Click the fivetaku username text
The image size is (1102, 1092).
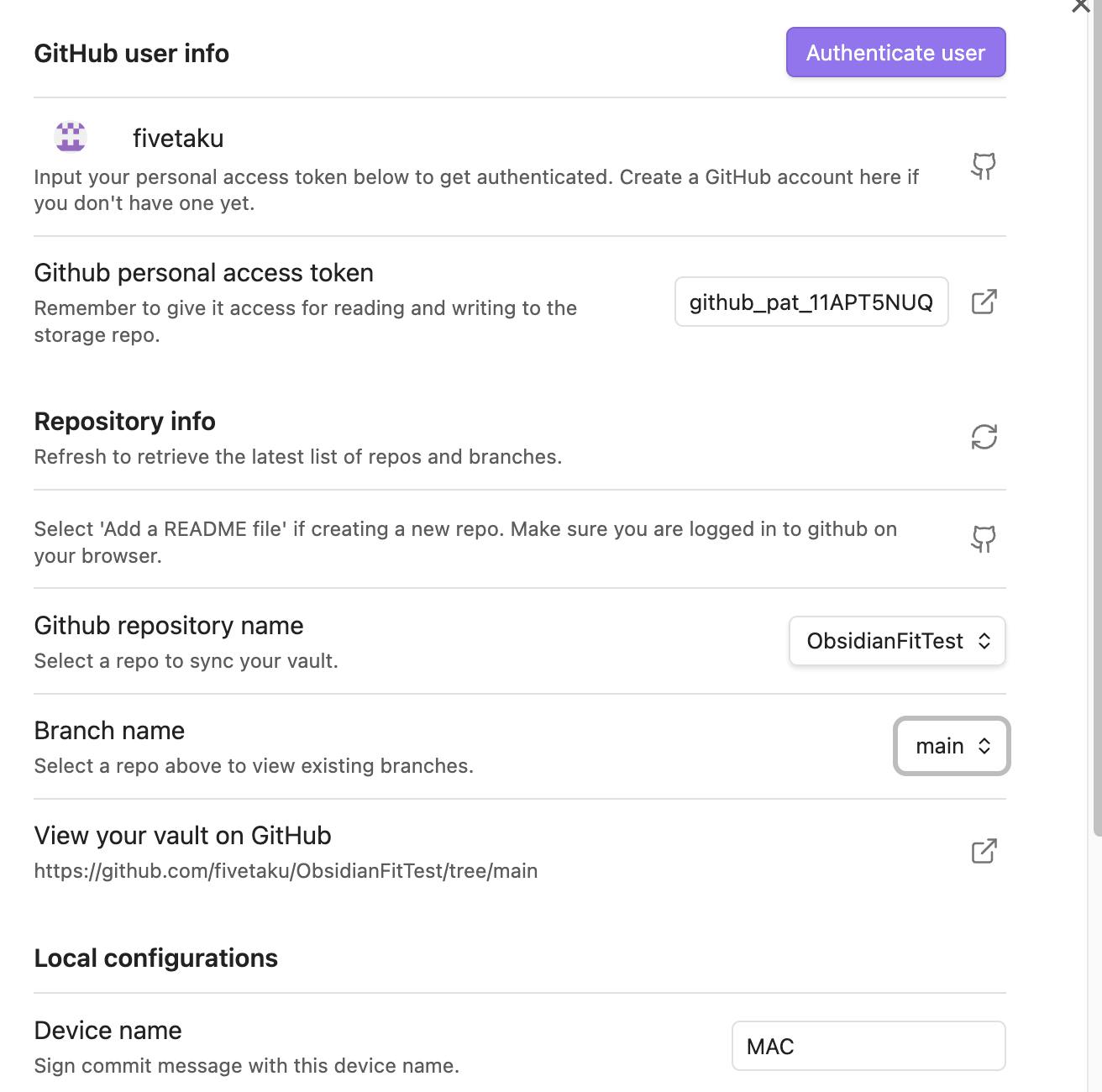[178, 138]
